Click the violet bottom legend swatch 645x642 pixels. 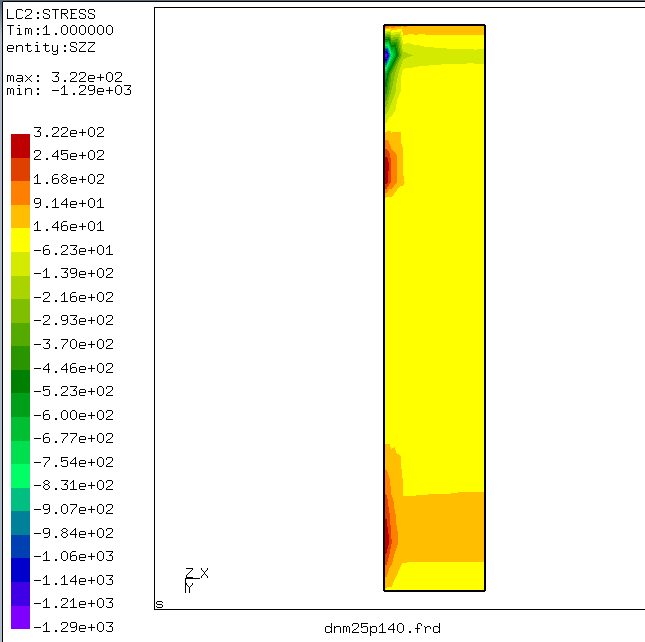[x=20, y=617]
